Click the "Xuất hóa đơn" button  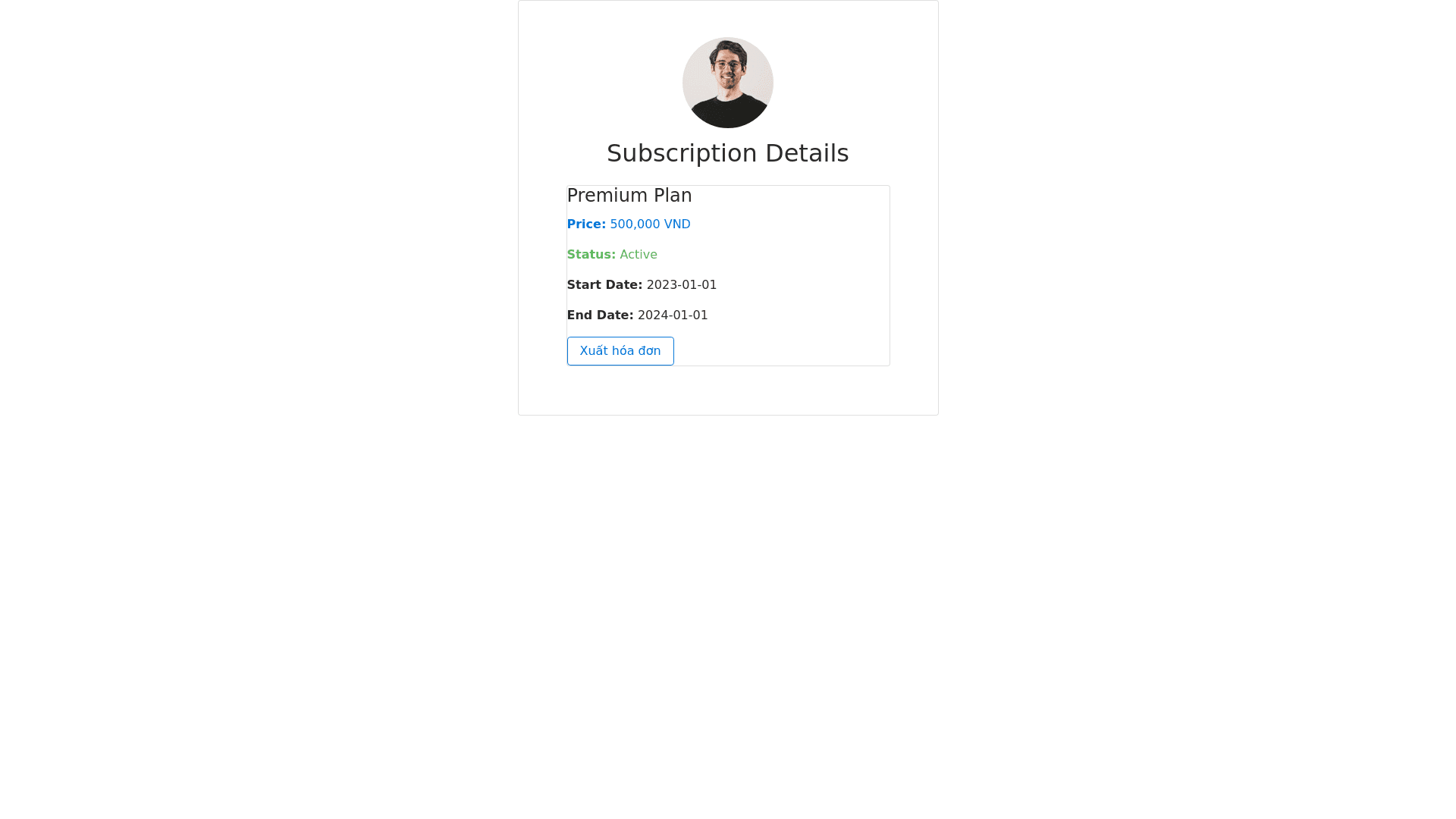coord(620,351)
